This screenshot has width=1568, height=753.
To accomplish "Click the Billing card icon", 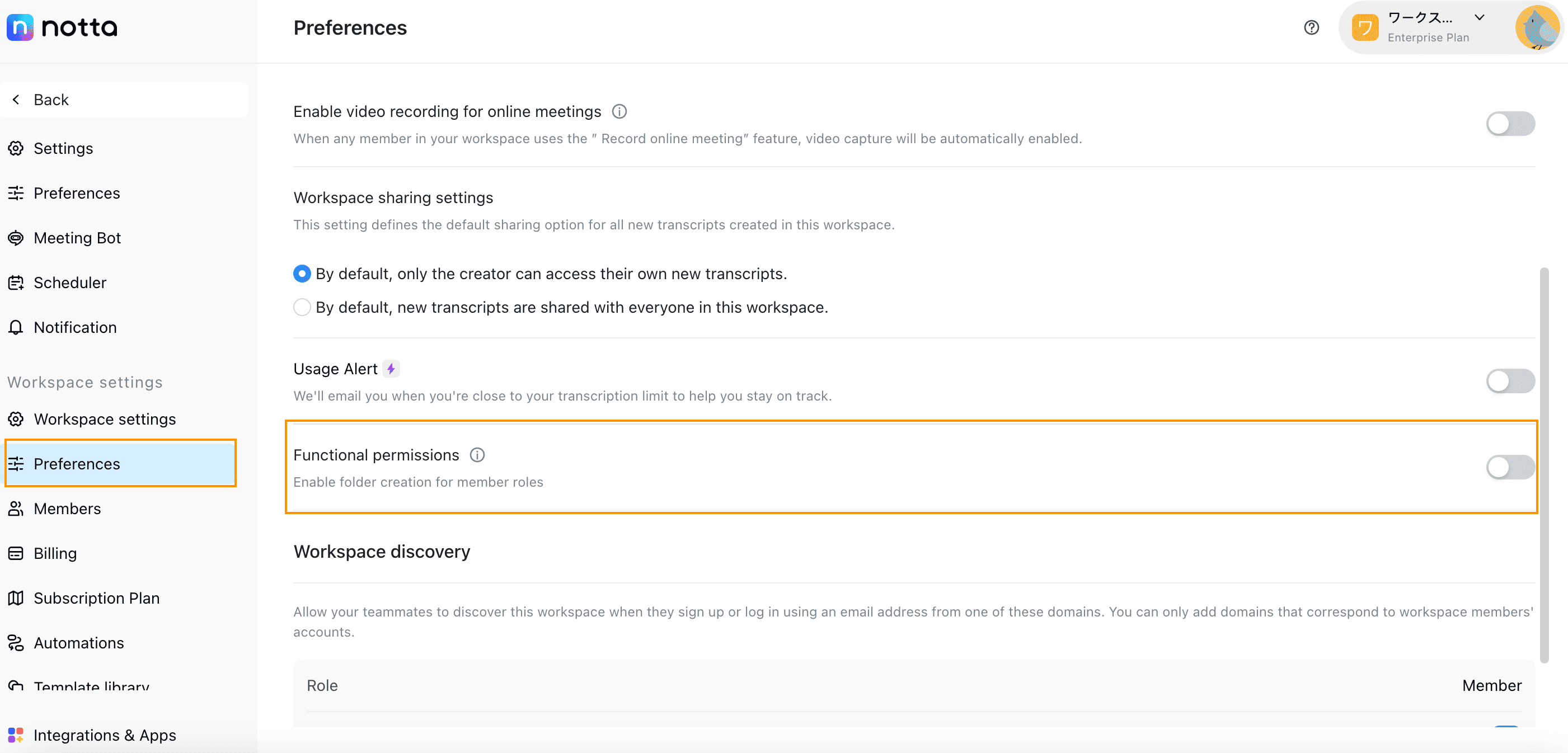I will (x=16, y=553).
